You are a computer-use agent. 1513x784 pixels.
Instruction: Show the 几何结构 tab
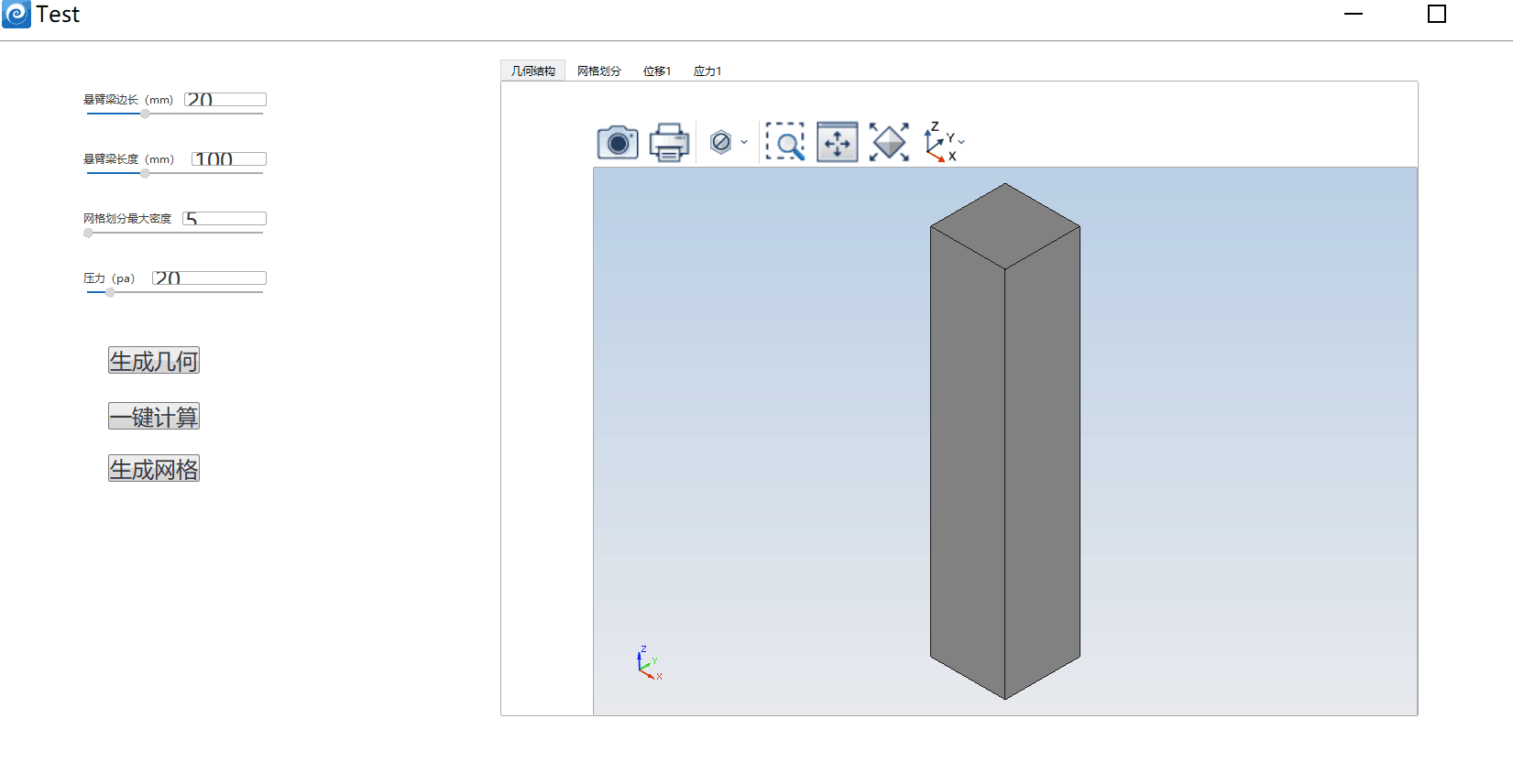[533, 71]
